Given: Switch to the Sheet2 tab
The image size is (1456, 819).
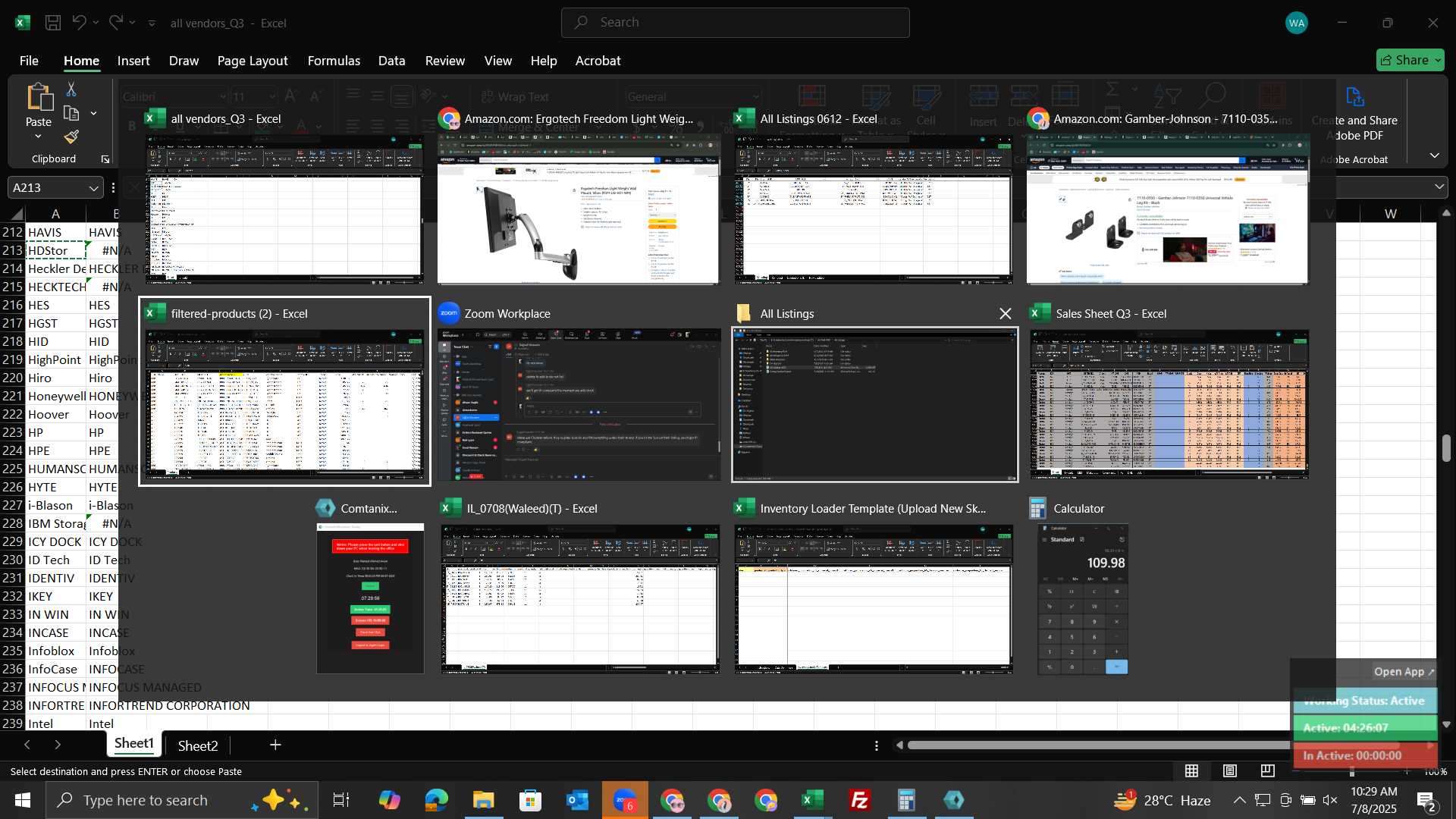Looking at the screenshot, I should click(x=198, y=745).
